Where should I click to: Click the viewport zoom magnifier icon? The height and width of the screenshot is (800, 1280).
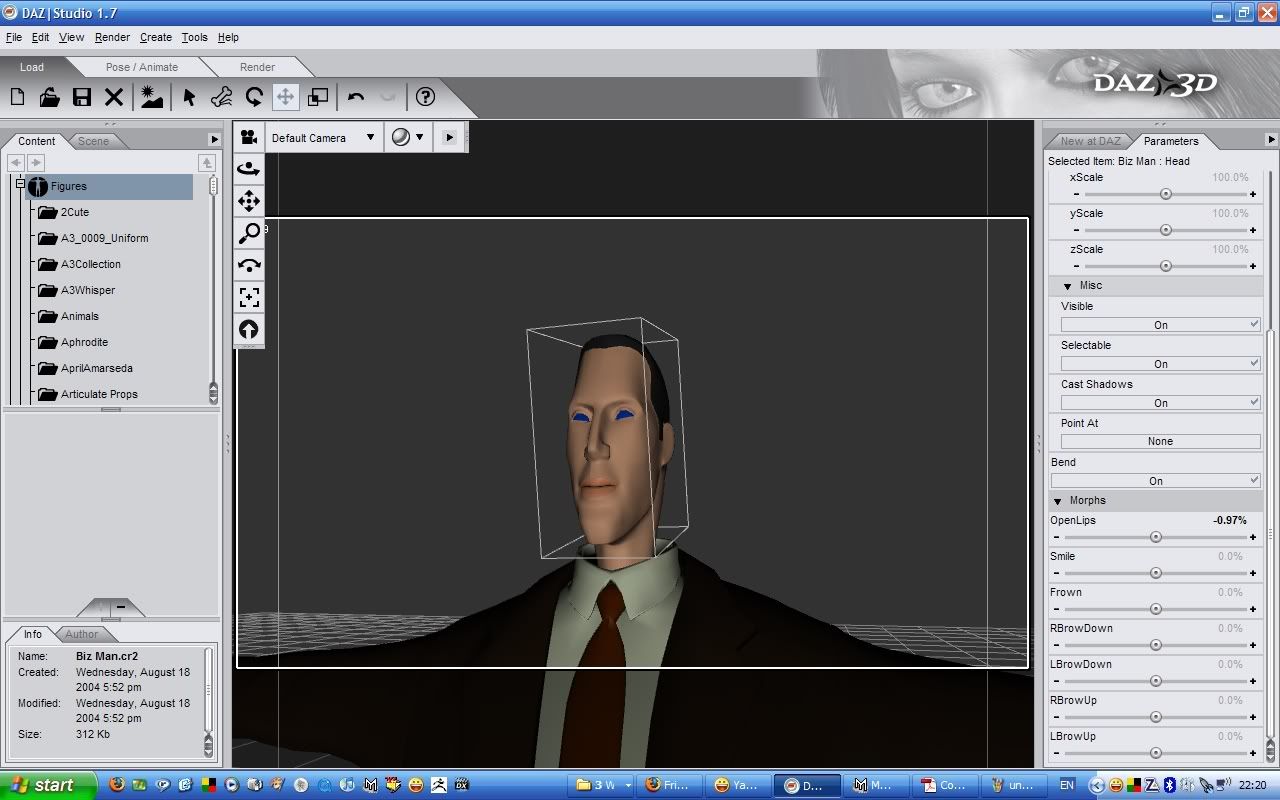[x=249, y=233]
